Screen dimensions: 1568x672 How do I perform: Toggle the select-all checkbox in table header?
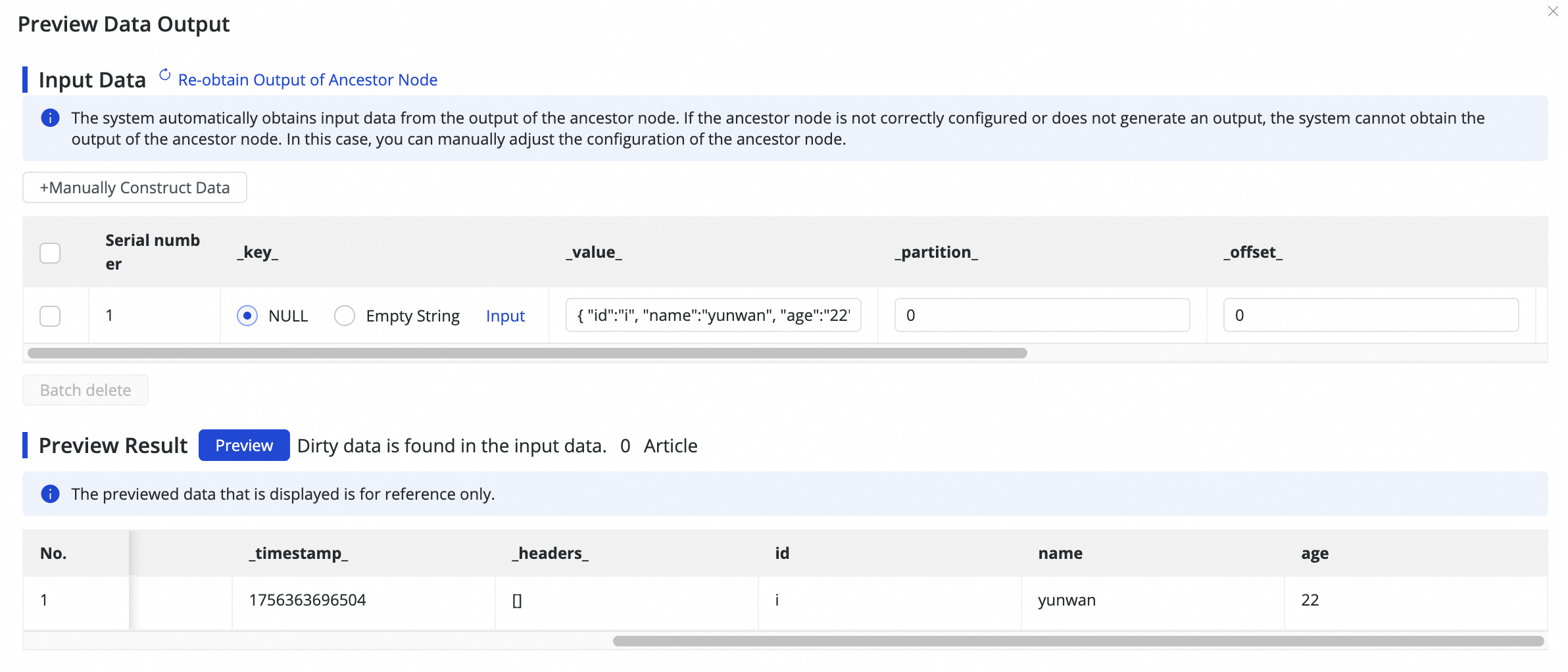pos(50,253)
